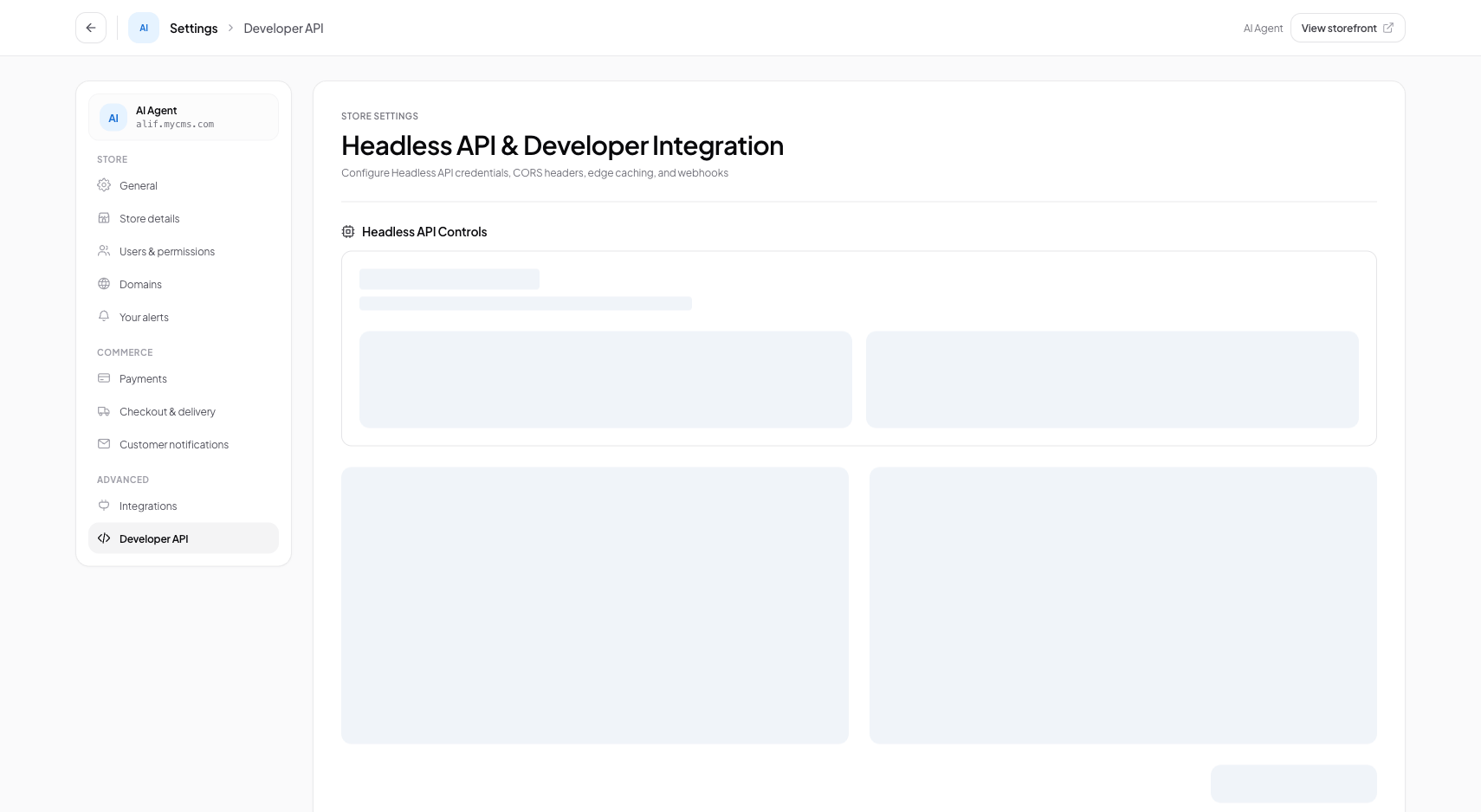Open Store details menu item
This screenshot has width=1481, height=812.
[184, 218]
